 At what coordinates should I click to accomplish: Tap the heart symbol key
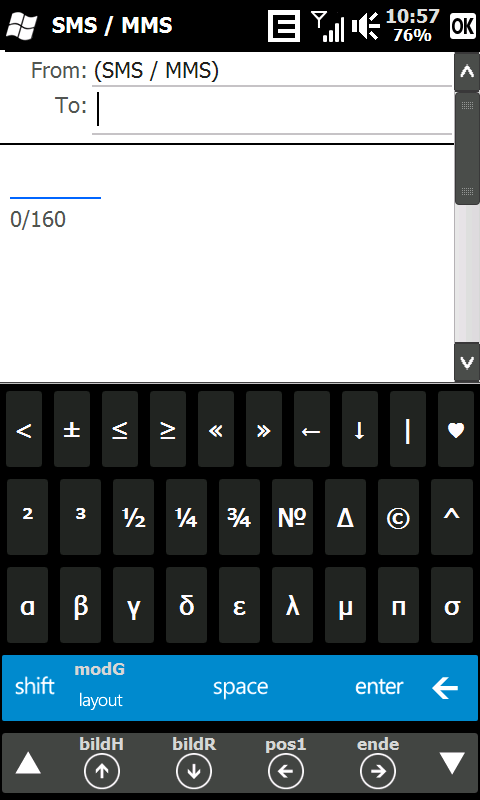[456, 430]
